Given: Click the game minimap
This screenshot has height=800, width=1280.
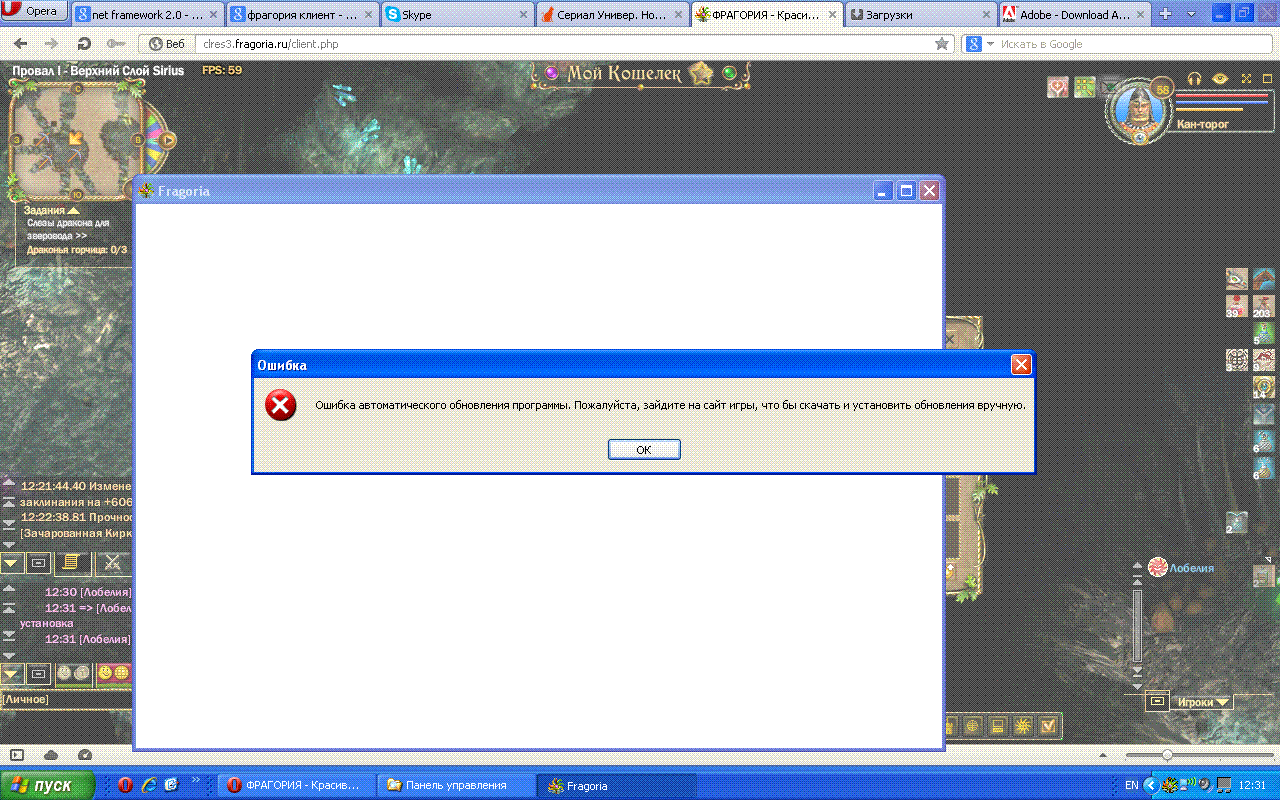Looking at the screenshot, I should click(x=76, y=140).
